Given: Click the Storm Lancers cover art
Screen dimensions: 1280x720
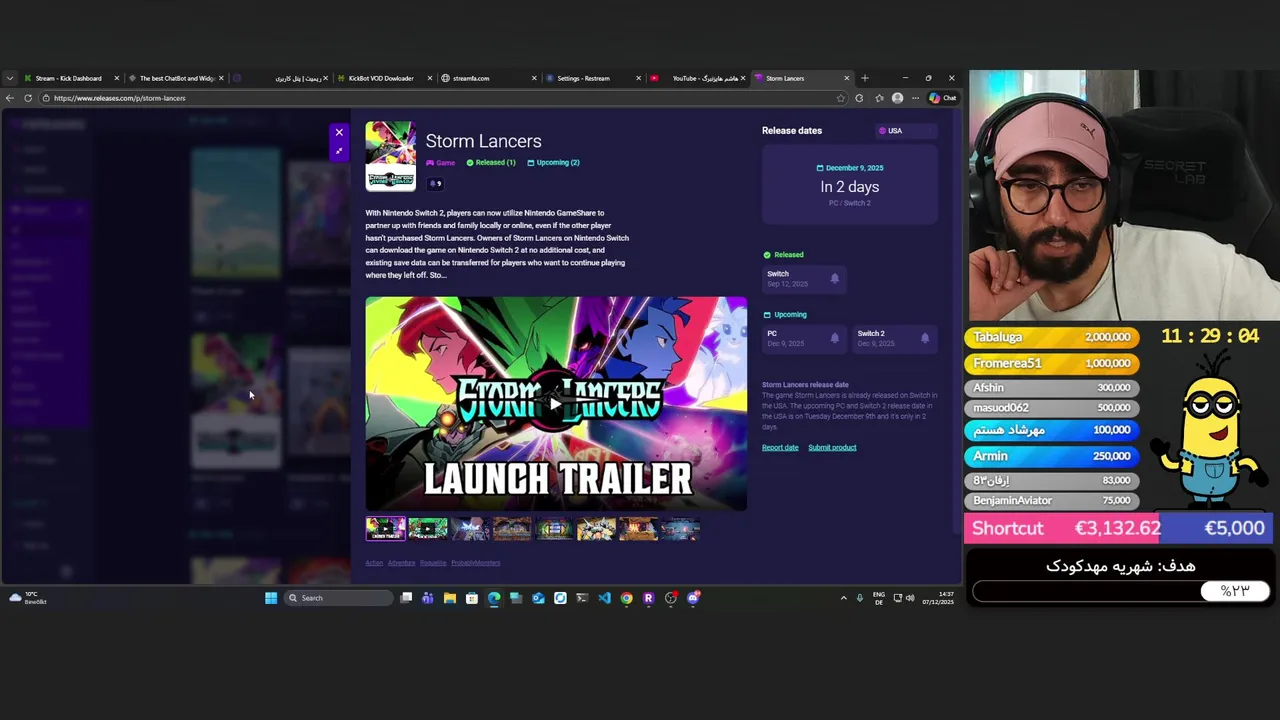Looking at the screenshot, I should (x=390, y=156).
